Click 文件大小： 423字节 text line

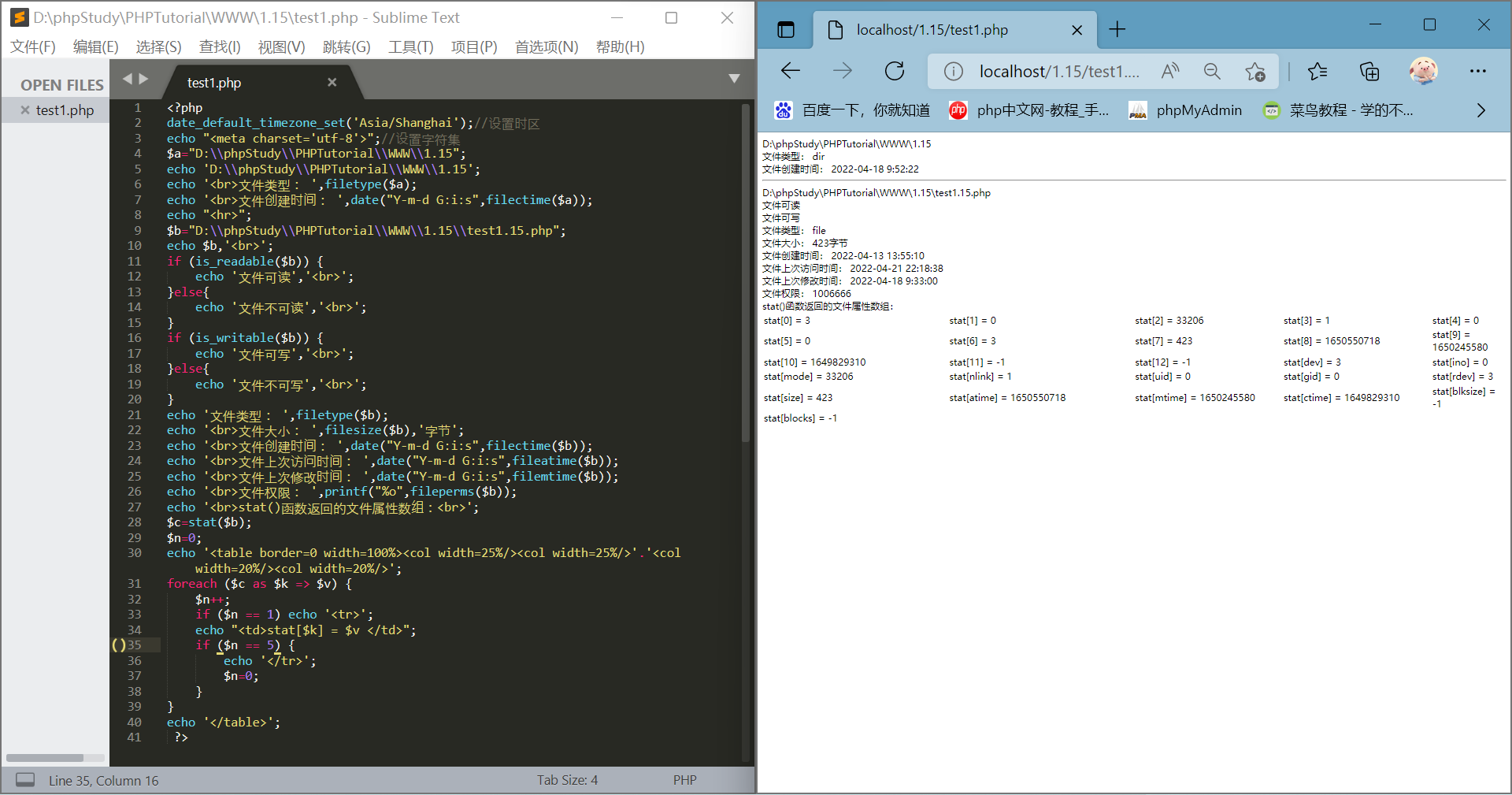(x=805, y=243)
